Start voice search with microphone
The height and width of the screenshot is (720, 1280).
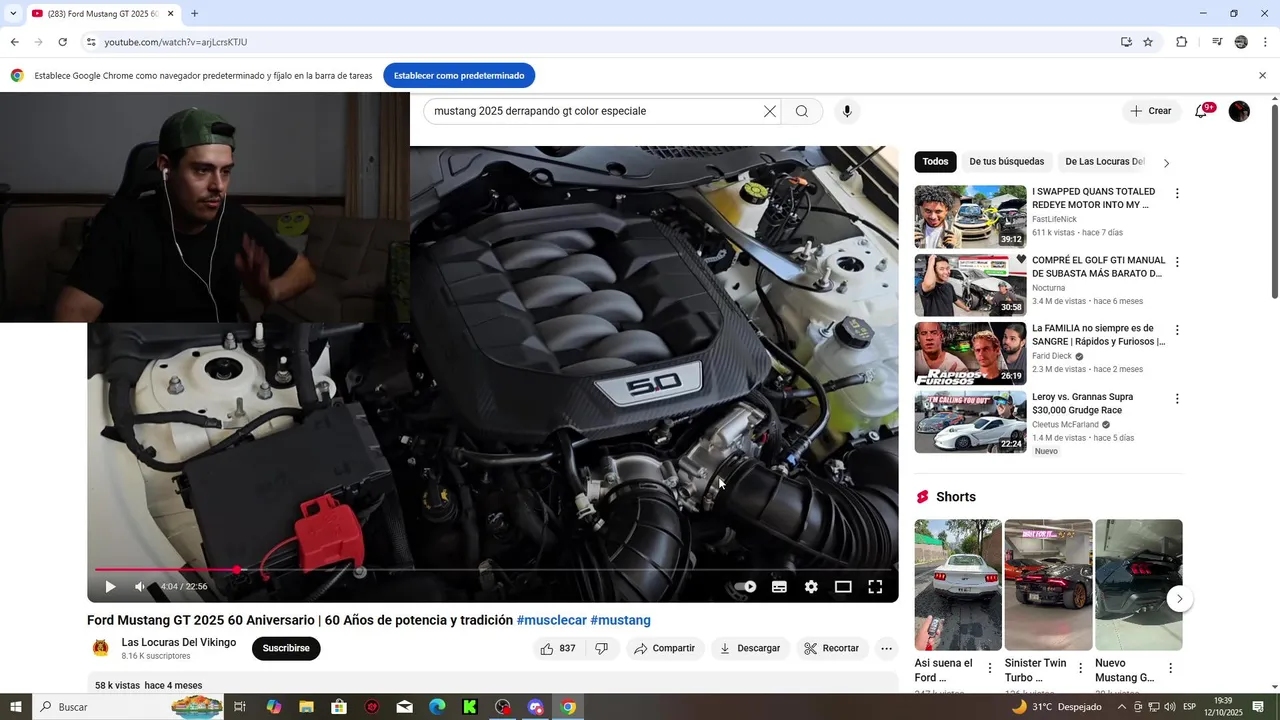coord(847,111)
